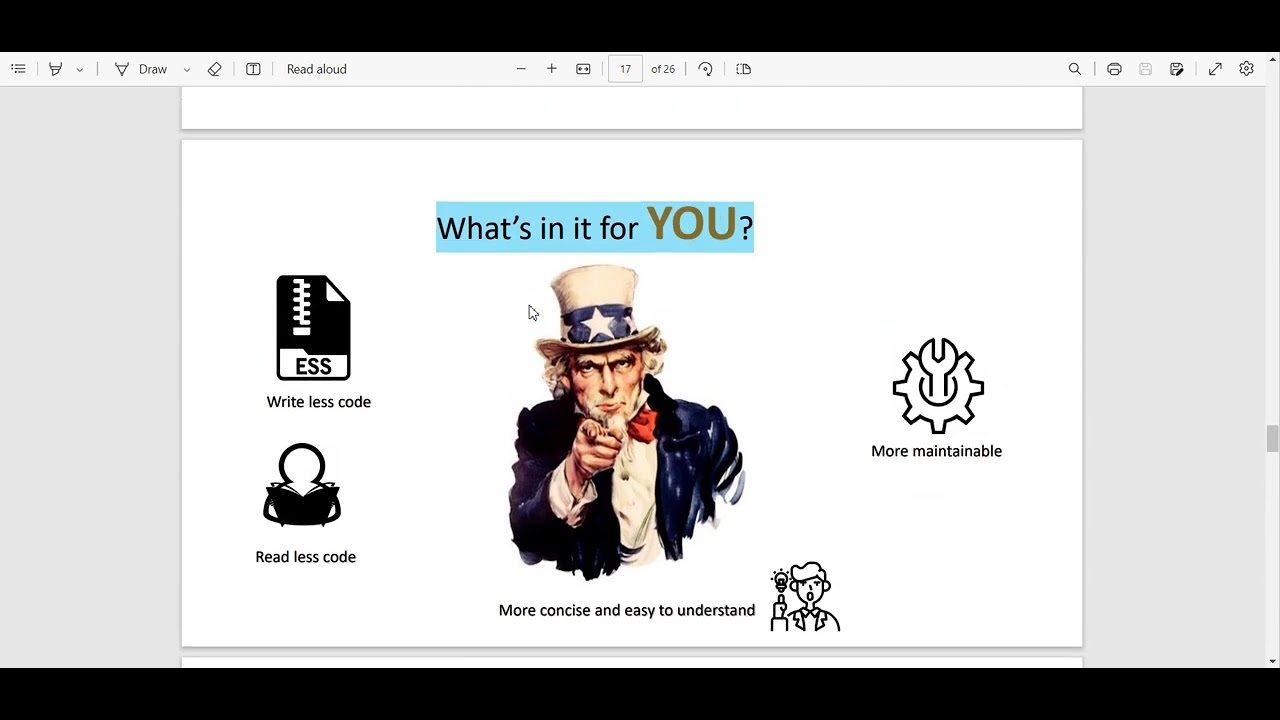Viewport: 1280px width, 720px height.
Task: Open the find in PDF search
Action: click(x=1075, y=69)
